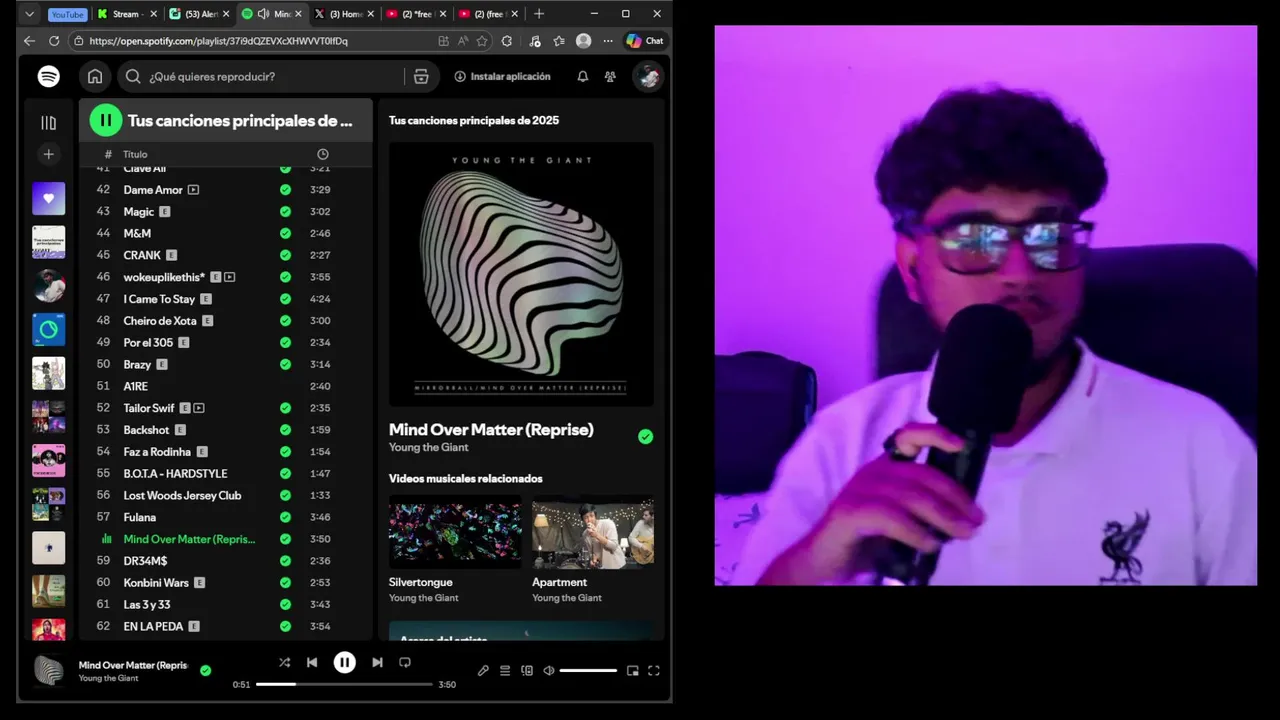Switch to the YouTube tab
1280x720 pixels.
67,14
